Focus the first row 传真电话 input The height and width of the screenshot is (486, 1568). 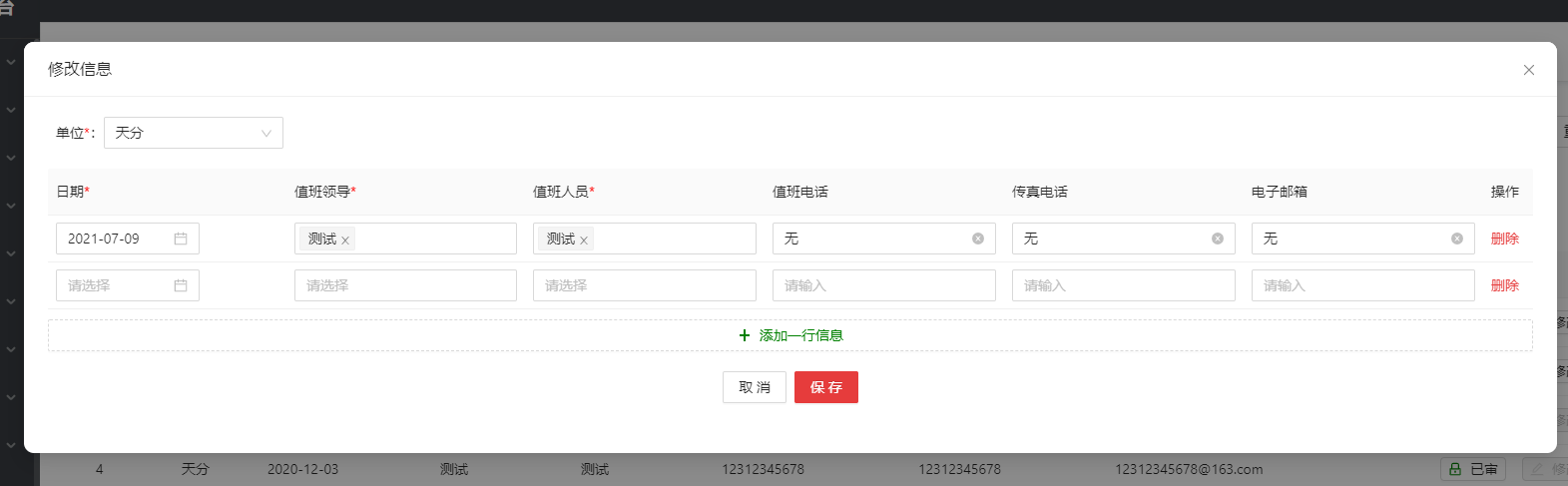[1124, 239]
